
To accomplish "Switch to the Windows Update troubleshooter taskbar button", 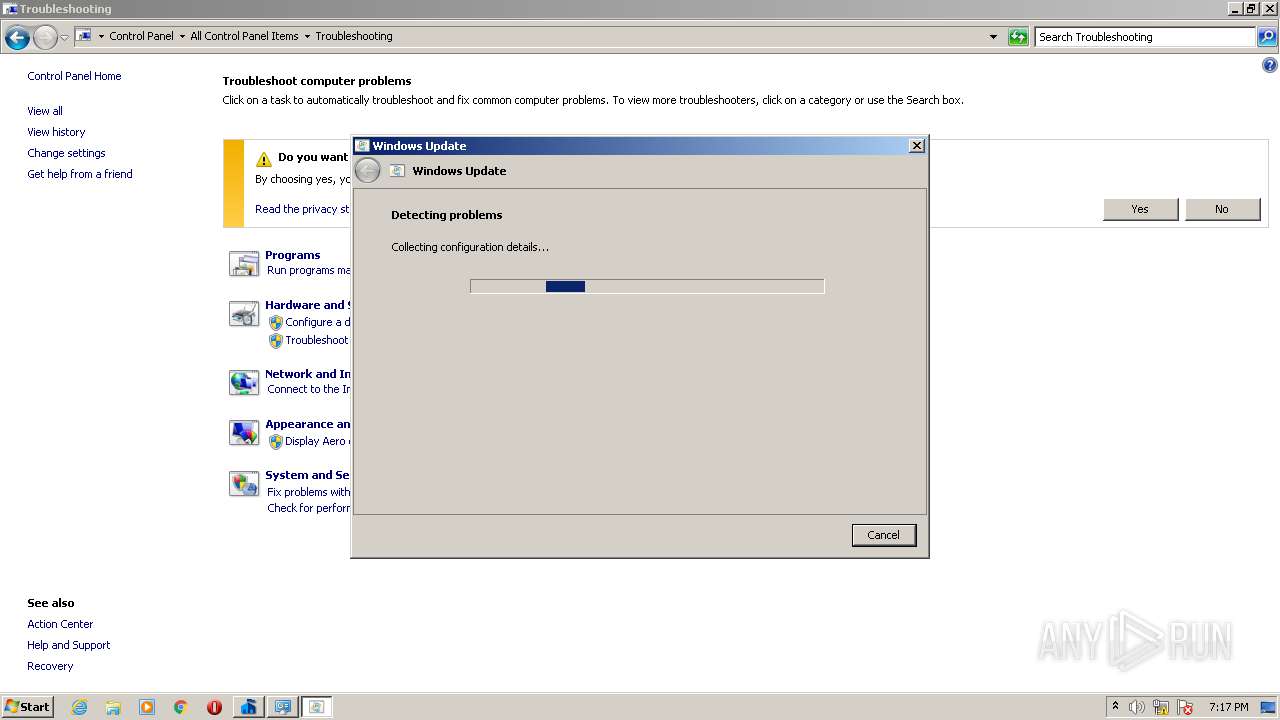I will [x=317, y=707].
